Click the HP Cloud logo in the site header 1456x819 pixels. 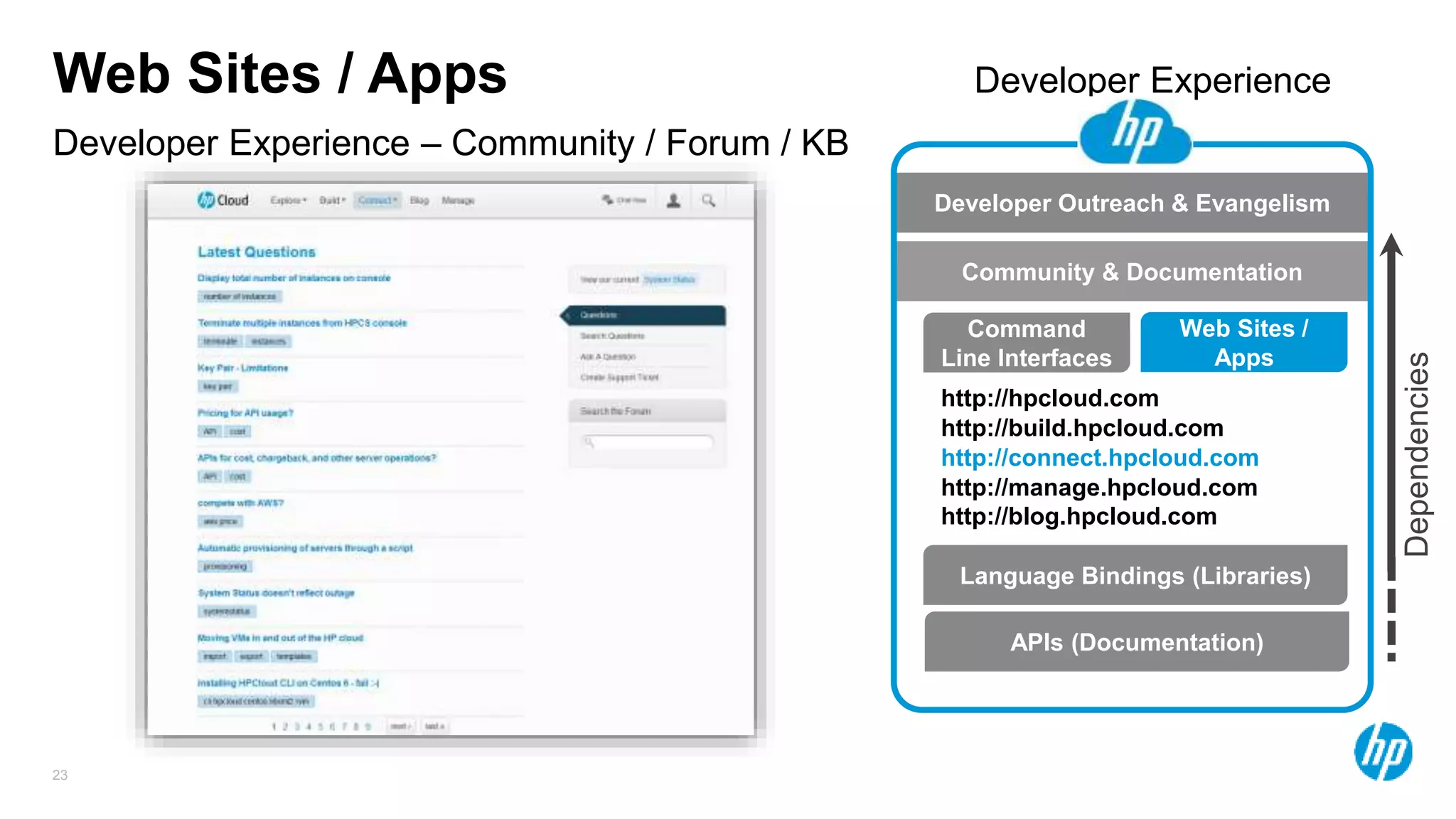(223, 200)
